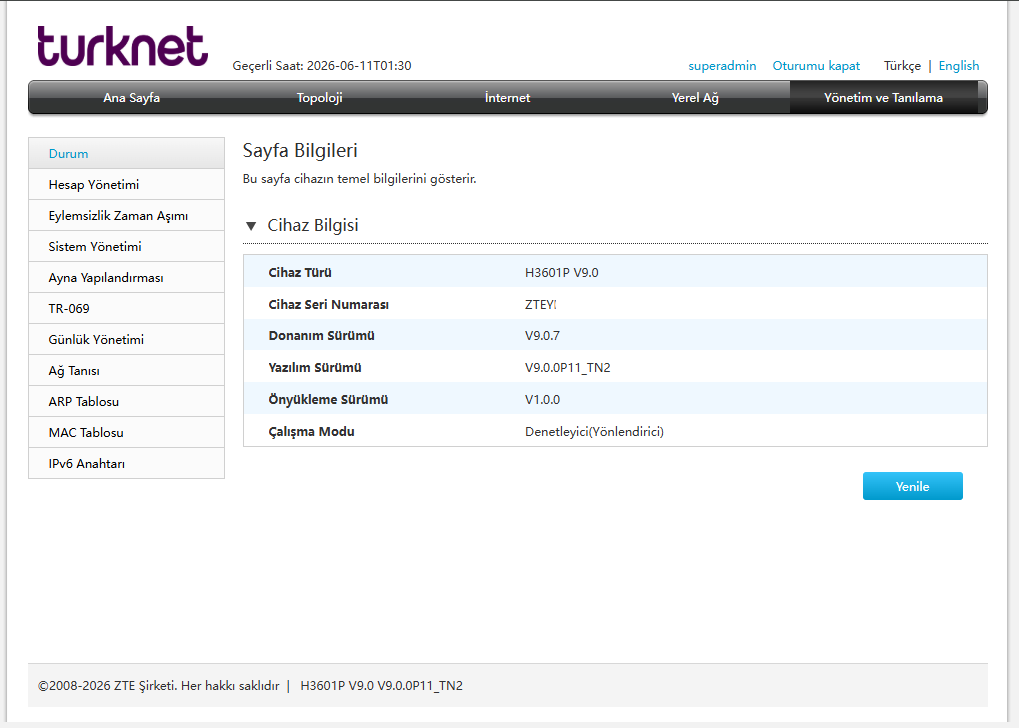Go to Ağ Tanısı
The image size is (1019, 728).
(127, 370)
